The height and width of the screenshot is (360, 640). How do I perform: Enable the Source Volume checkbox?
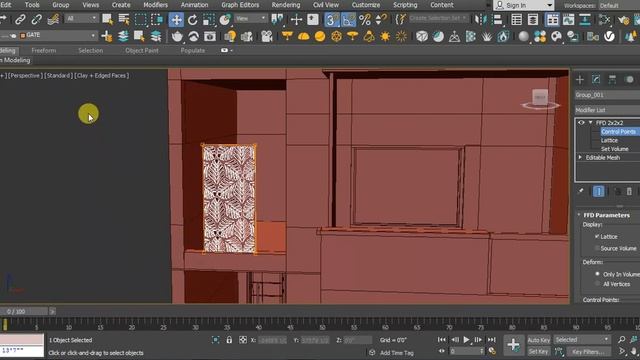pyautogui.click(x=597, y=248)
